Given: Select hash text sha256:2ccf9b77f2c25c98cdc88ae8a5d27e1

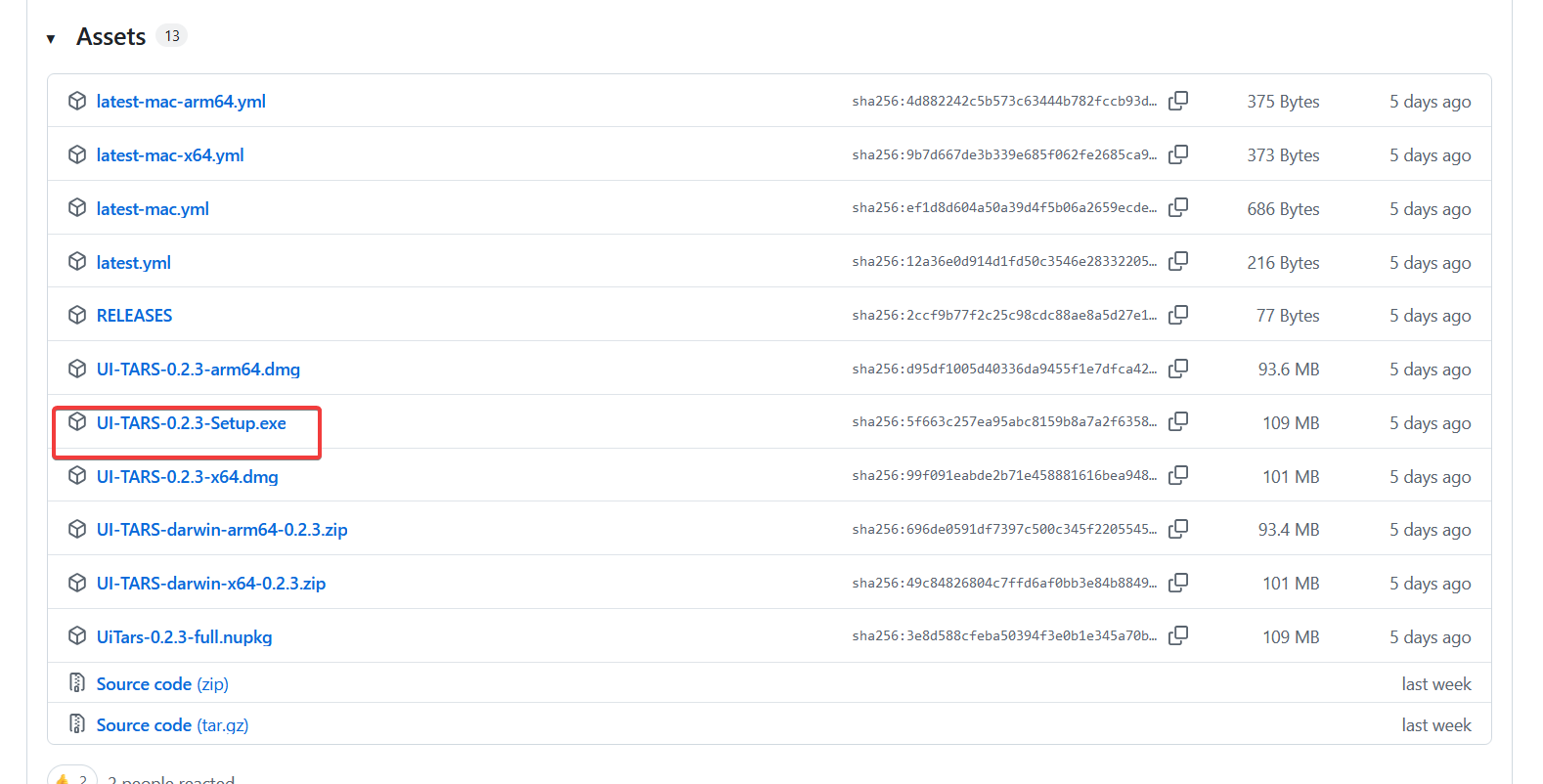Looking at the screenshot, I should pyautogui.click(x=1004, y=315).
